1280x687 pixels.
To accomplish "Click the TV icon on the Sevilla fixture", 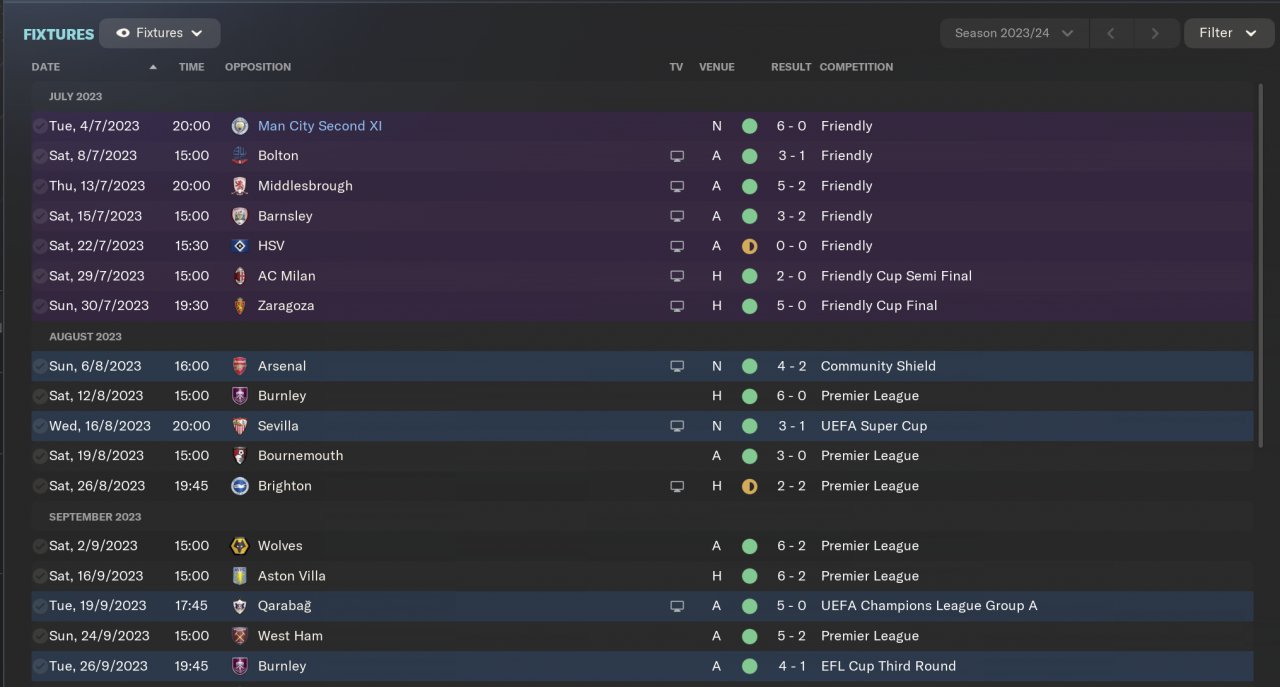I will [677, 426].
